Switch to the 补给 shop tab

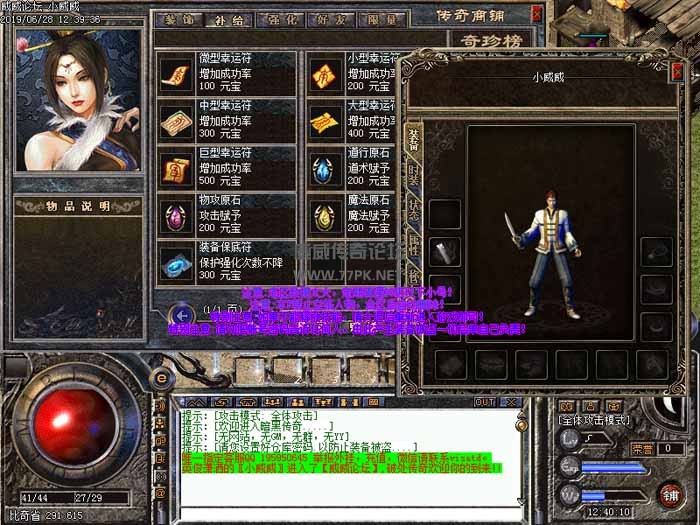(229, 20)
